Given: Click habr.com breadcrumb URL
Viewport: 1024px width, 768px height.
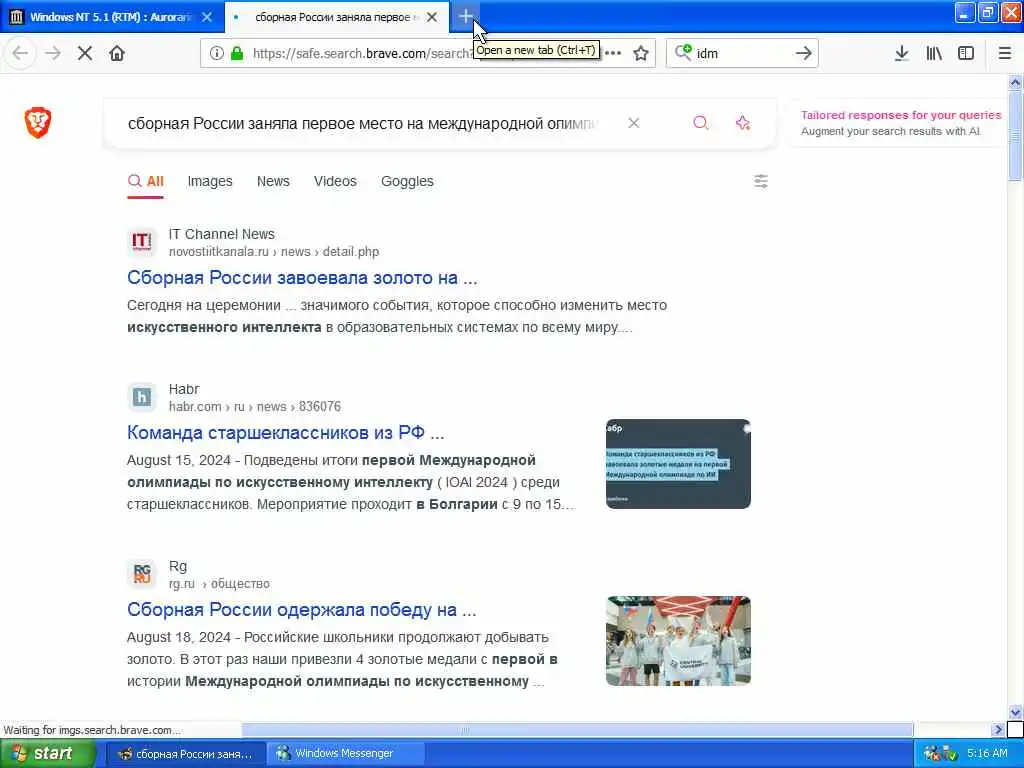Looking at the screenshot, I should (x=255, y=406).
